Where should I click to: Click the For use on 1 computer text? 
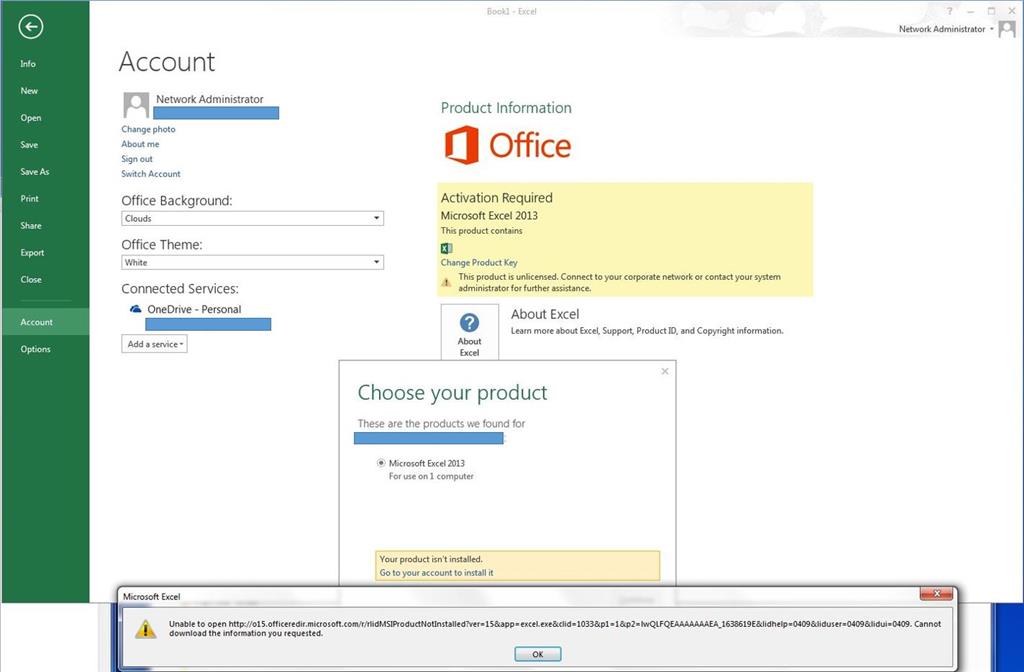(431, 476)
